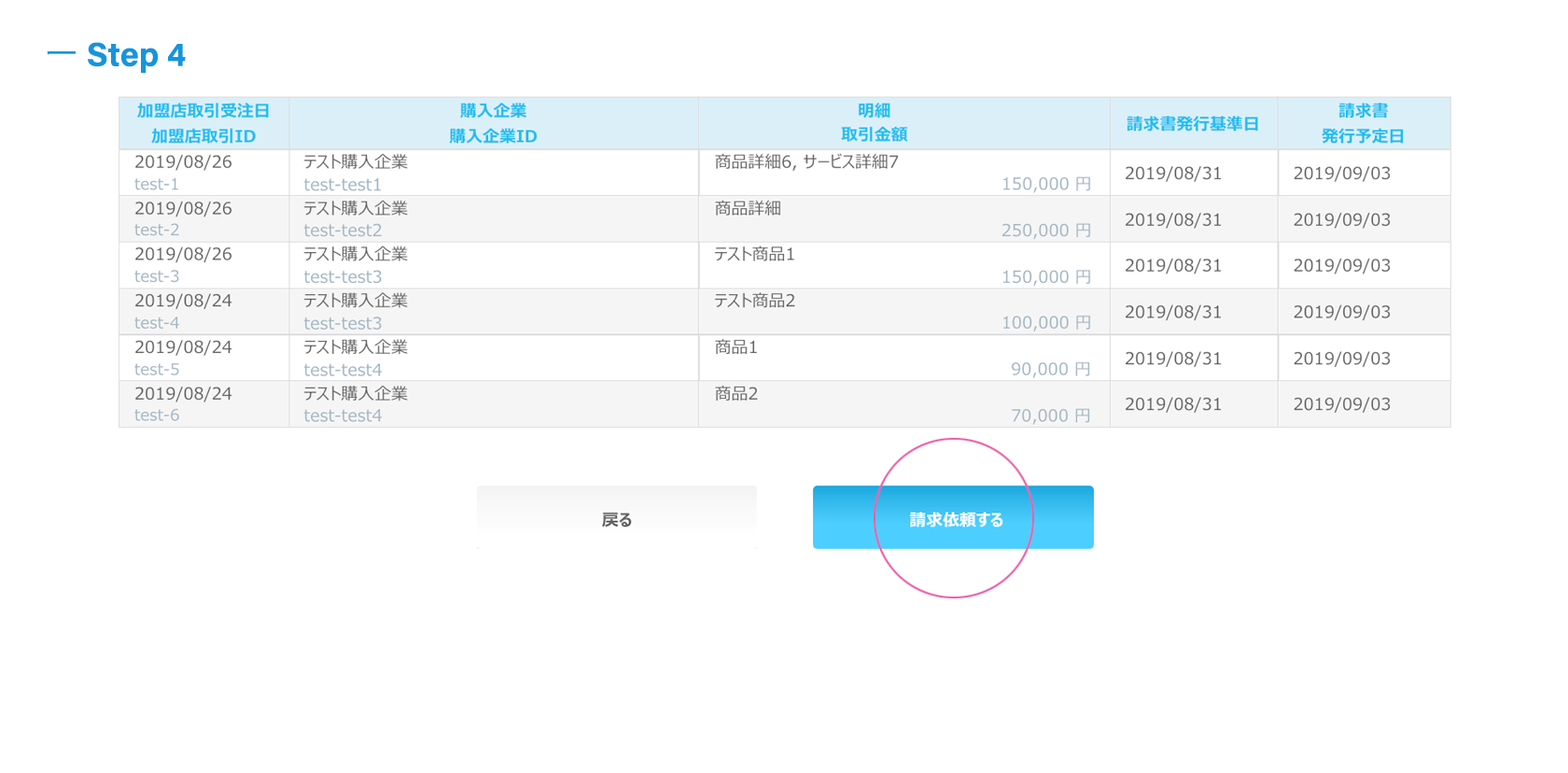The height and width of the screenshot is (773, 1568).
Task: Click 2019/08/31 base date in test-1 row
Action: [x=1173, y=174]
